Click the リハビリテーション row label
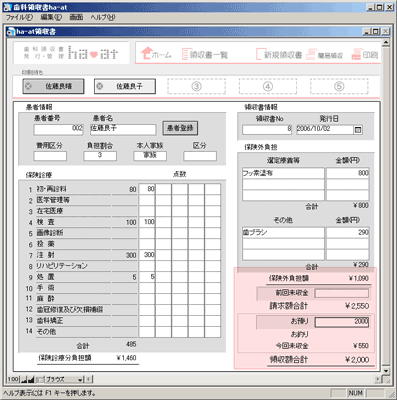 62,266
